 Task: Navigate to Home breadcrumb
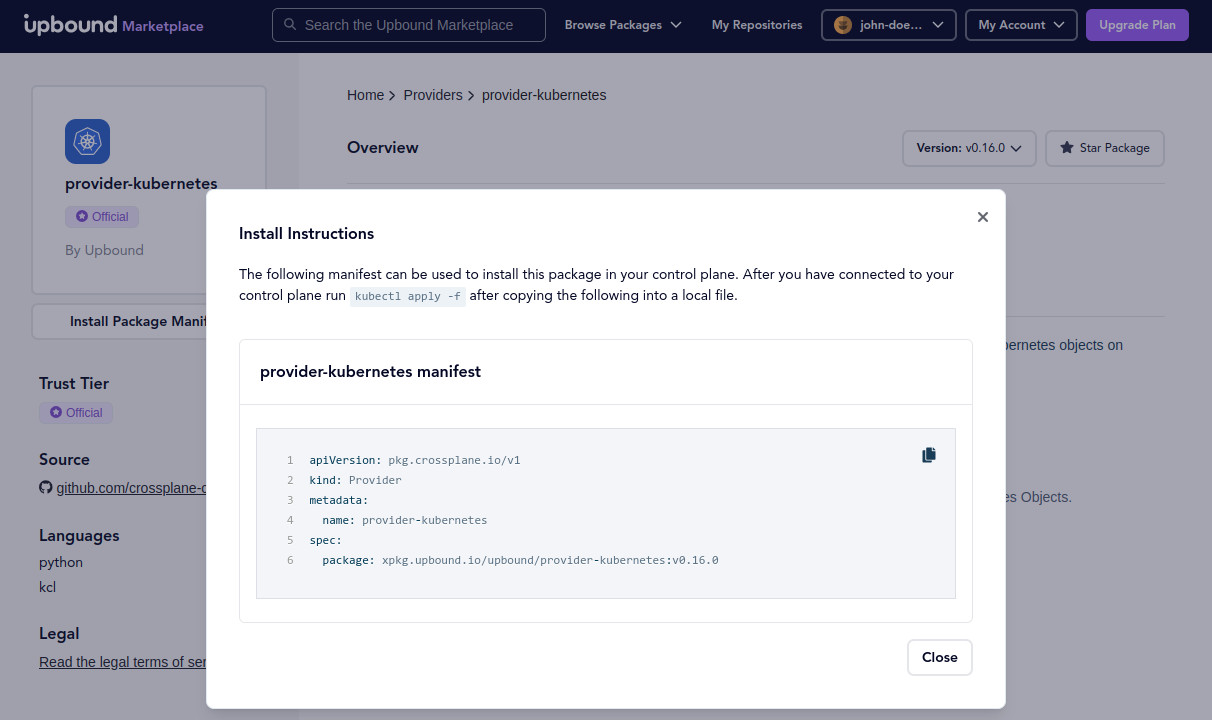pos(365,95)
